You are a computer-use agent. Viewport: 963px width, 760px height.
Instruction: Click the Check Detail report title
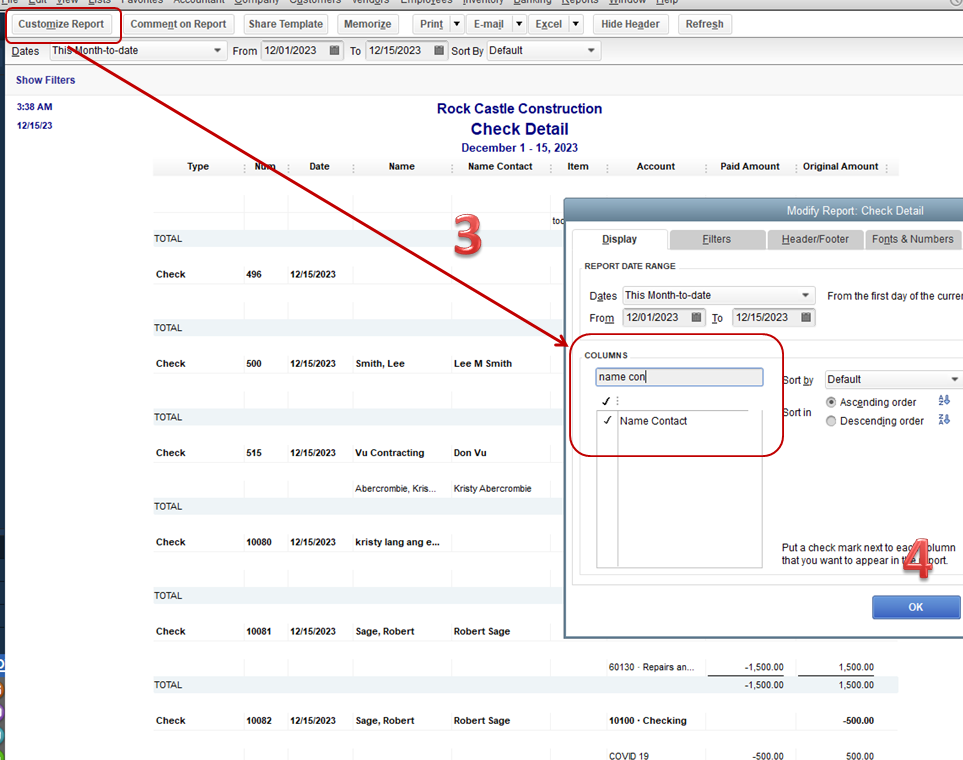[x=520, y=129]
